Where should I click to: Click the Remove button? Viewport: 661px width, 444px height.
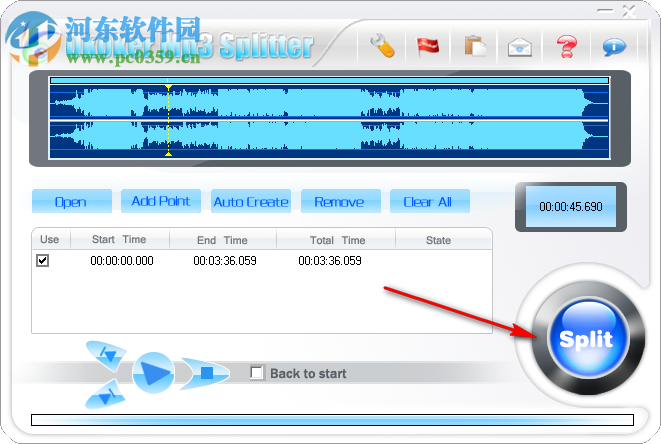[x=341, y=202]
